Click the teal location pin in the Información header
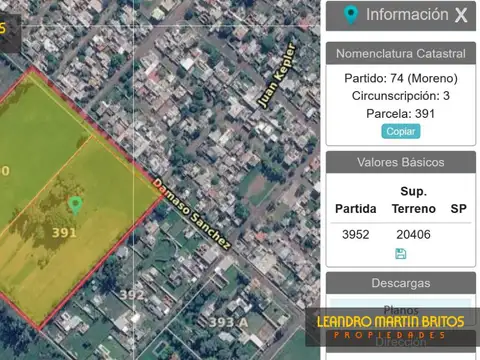The width and height of the screenshot is (480, 360). 351,15
